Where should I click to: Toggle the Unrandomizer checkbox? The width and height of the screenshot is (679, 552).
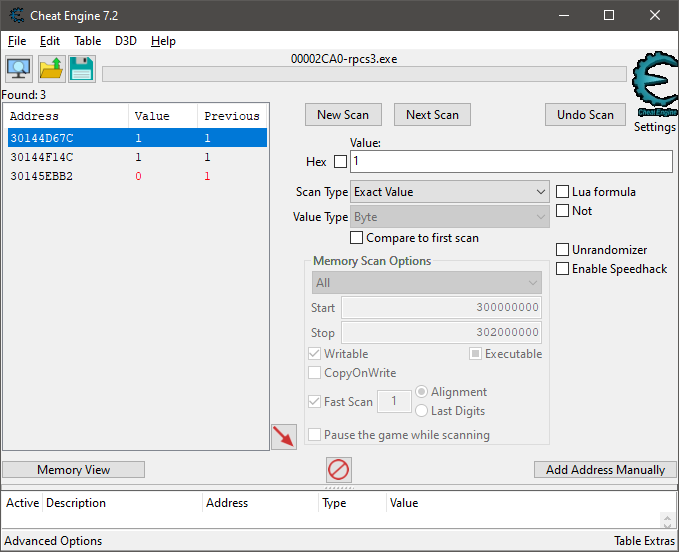562,250
